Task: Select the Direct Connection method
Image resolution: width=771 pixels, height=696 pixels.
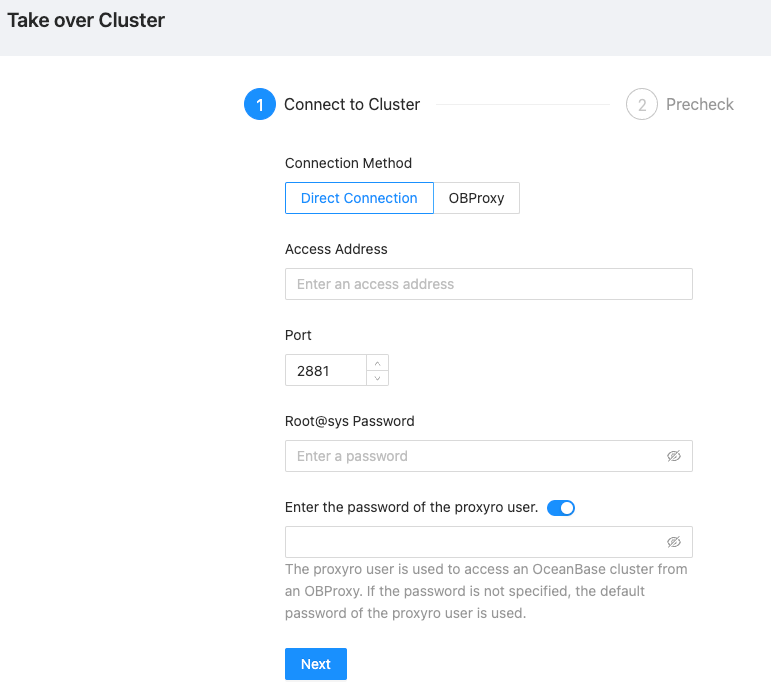Action: [359, 198]
